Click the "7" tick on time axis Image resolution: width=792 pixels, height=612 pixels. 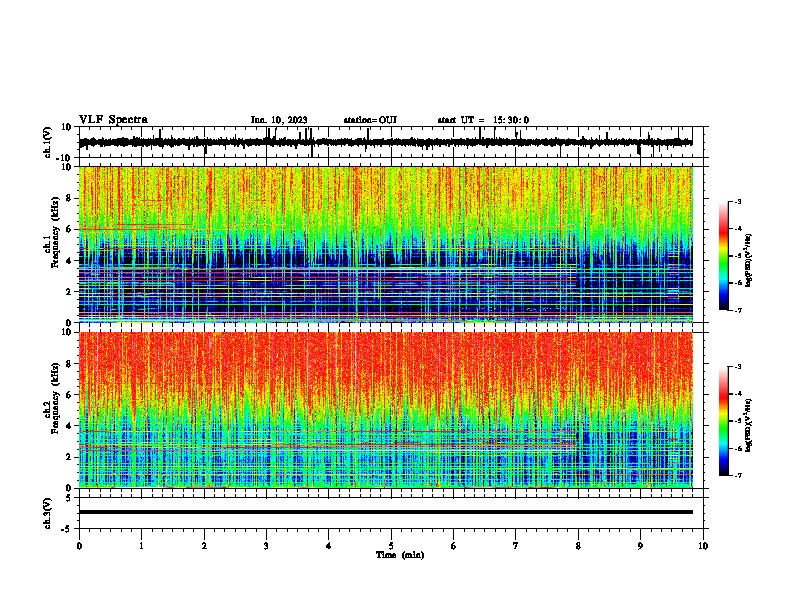point(515,546)
